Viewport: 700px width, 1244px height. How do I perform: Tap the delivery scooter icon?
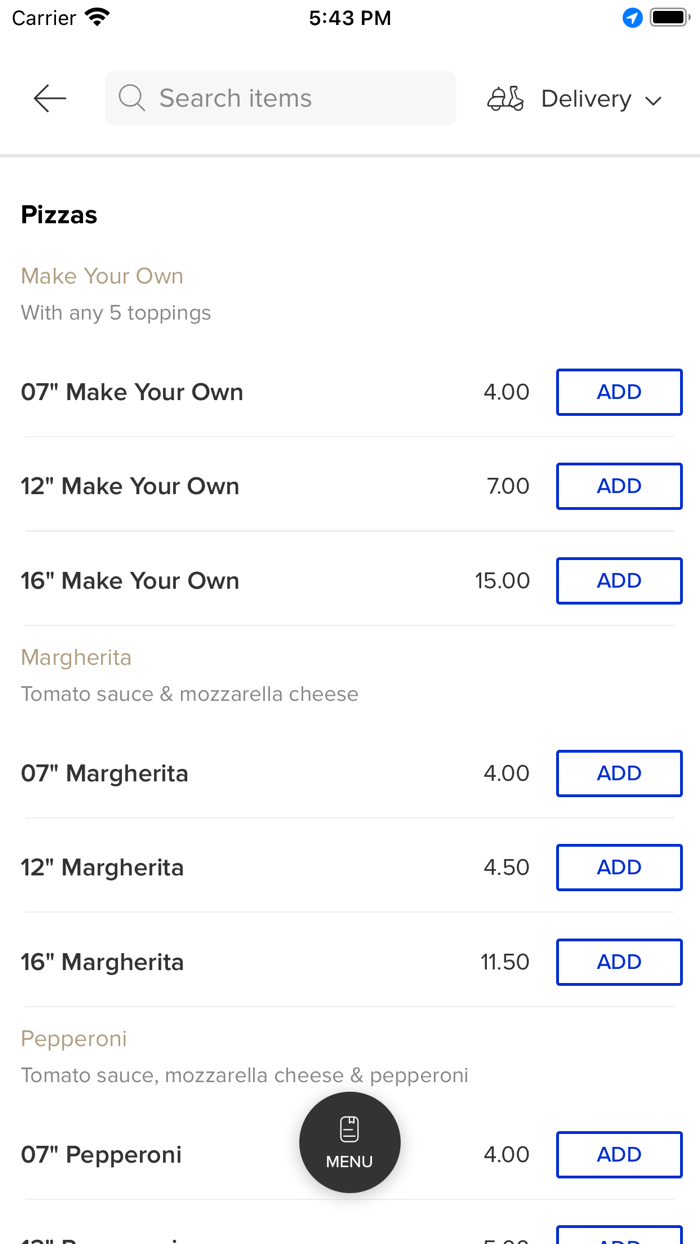505,98
